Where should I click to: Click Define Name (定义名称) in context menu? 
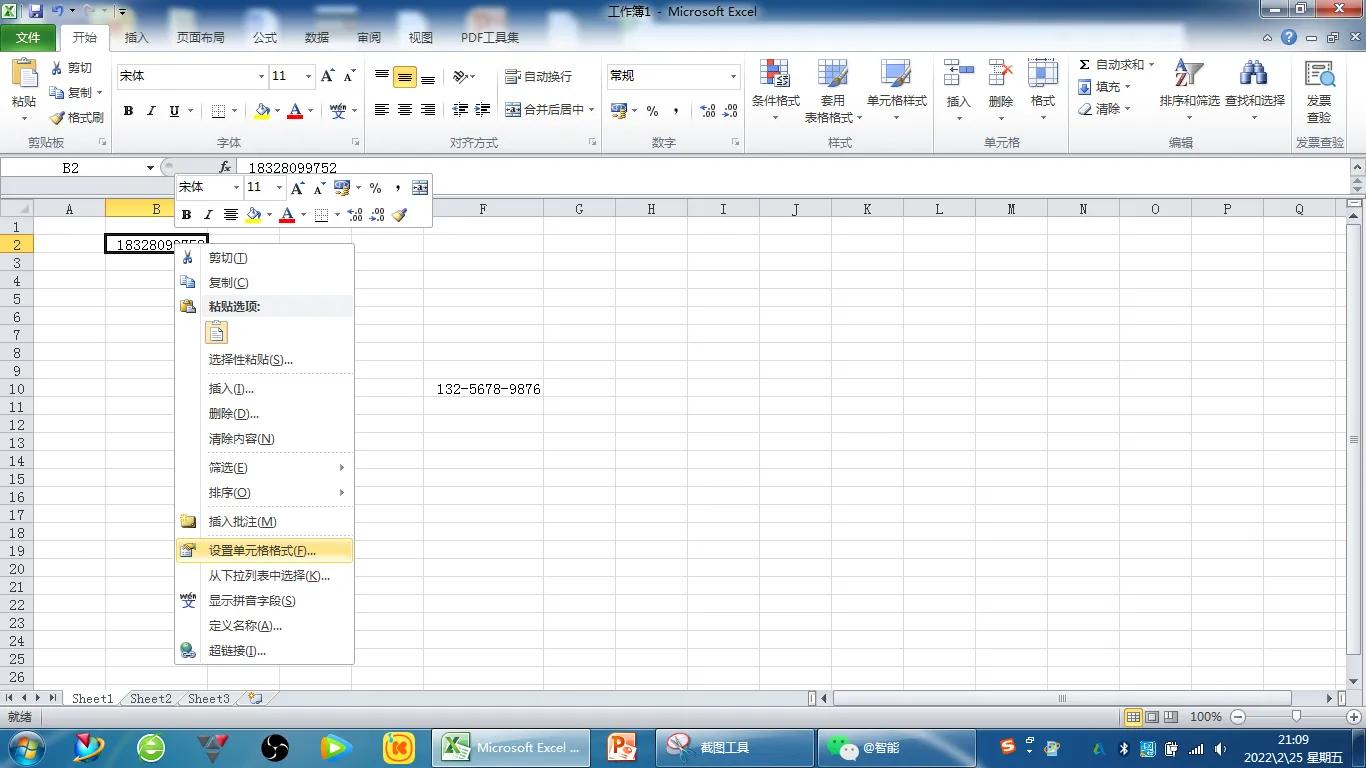tap(264, 626)
